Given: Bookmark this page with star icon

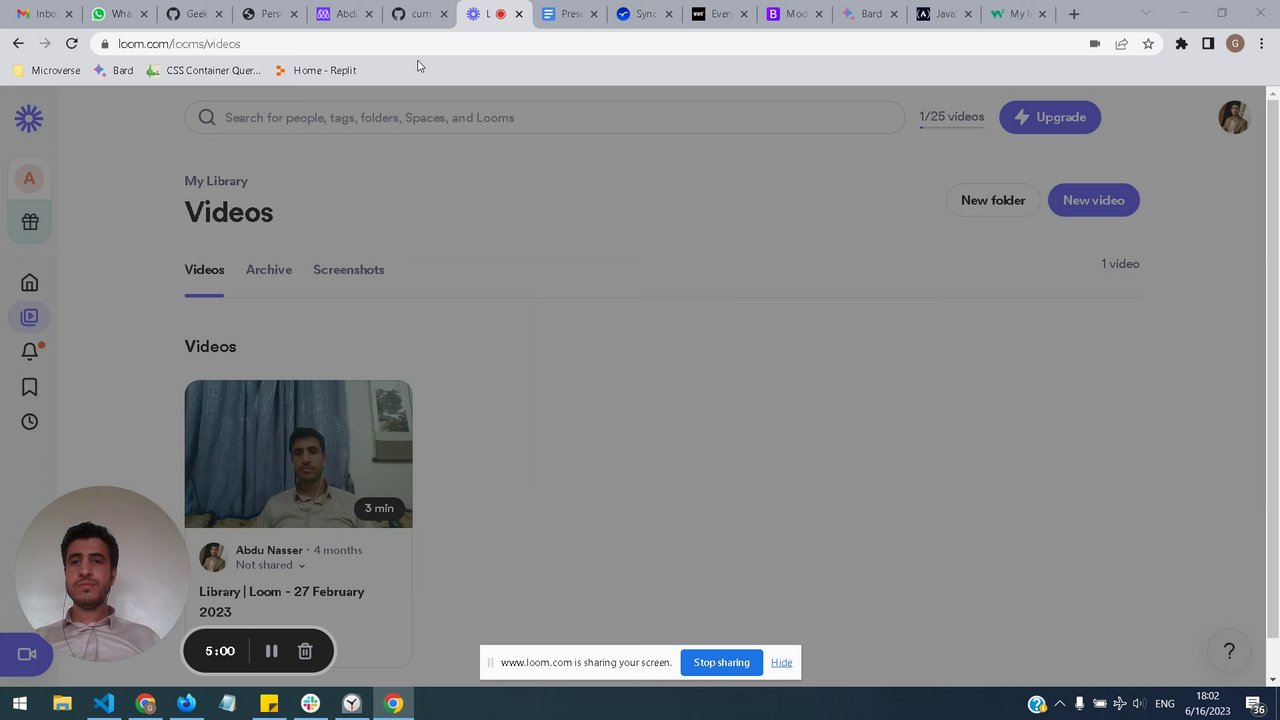Looking at the screenshot, I should (1148, 44).
